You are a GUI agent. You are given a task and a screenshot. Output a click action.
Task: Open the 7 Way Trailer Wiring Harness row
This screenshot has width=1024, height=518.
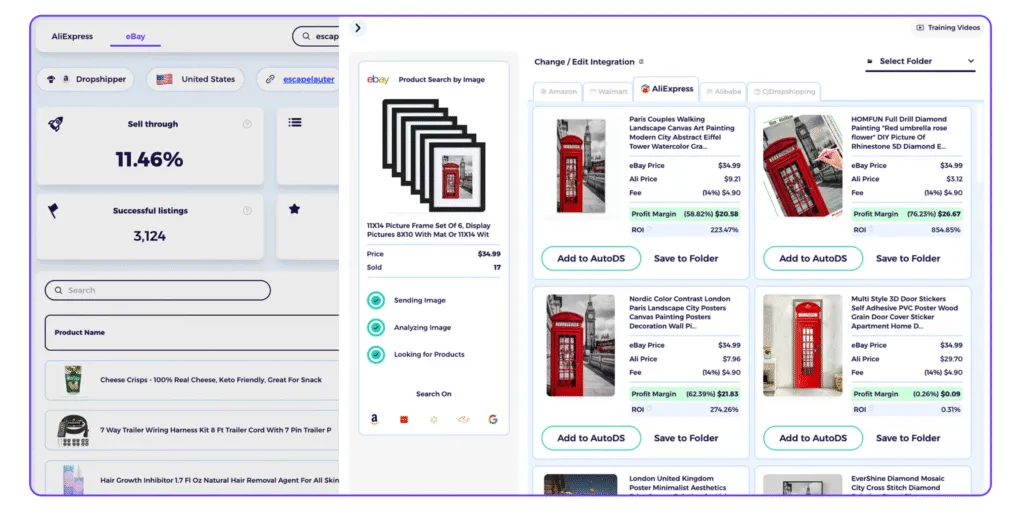pyautogui.click(x=192, y=430)
